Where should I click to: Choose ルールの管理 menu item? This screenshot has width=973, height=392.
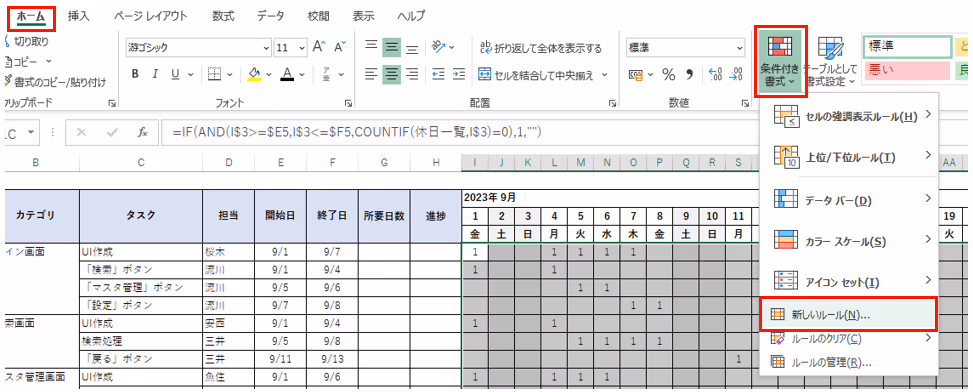[850, 363]
